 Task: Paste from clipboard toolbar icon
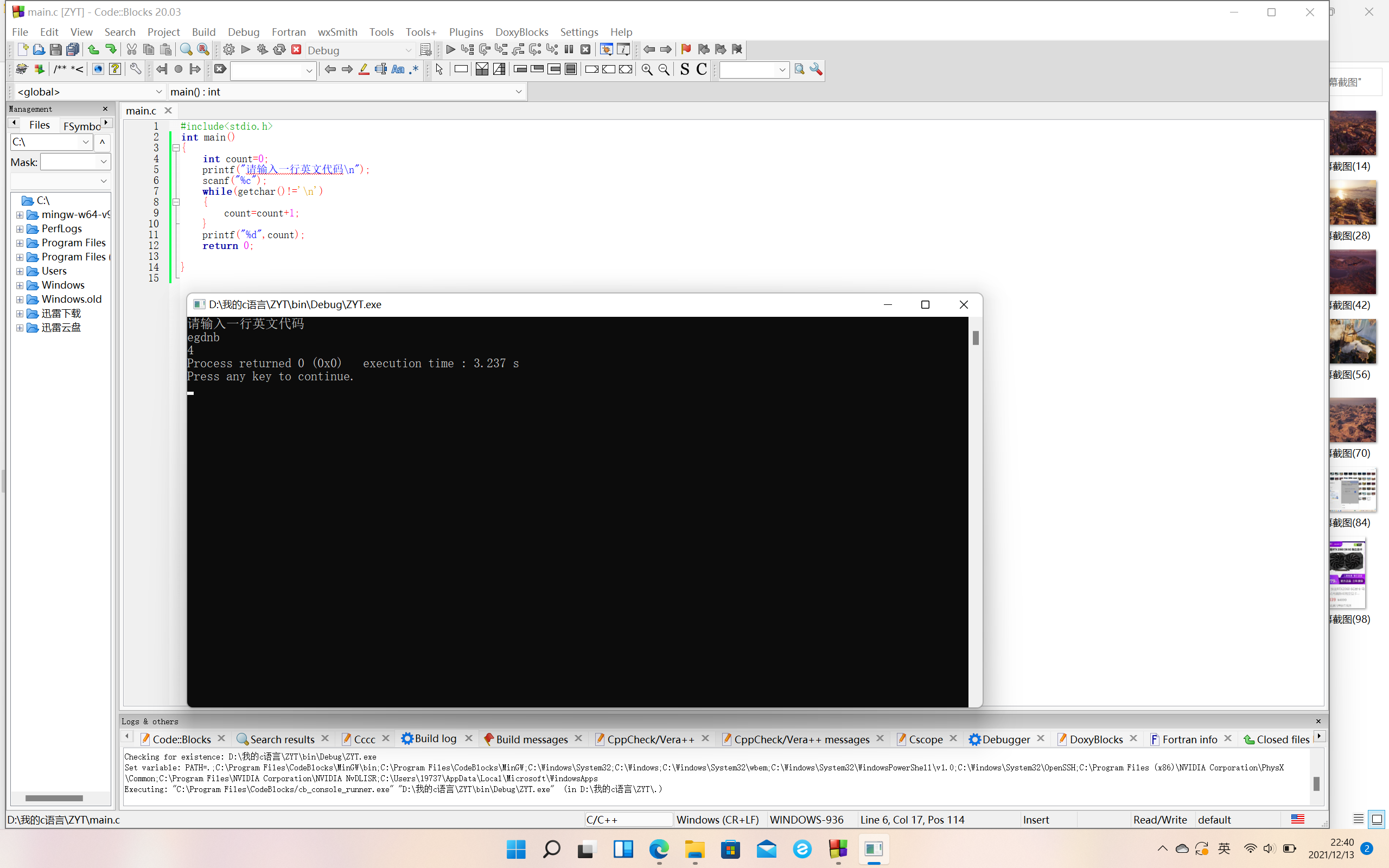(x=166, y=49)
